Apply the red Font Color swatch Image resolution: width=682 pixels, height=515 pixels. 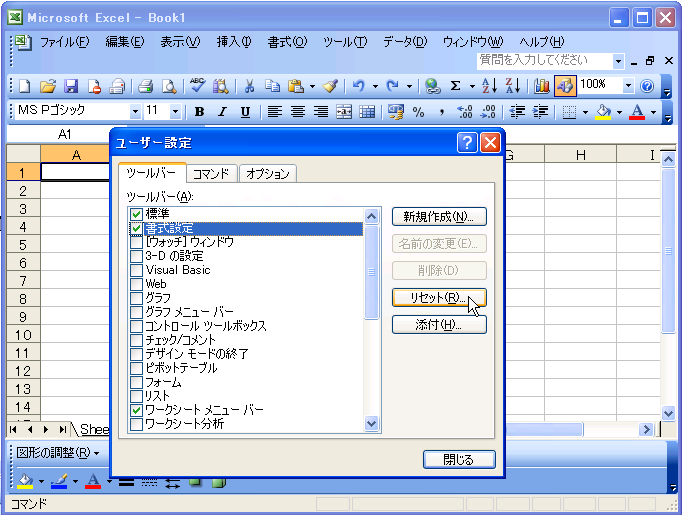637,112
